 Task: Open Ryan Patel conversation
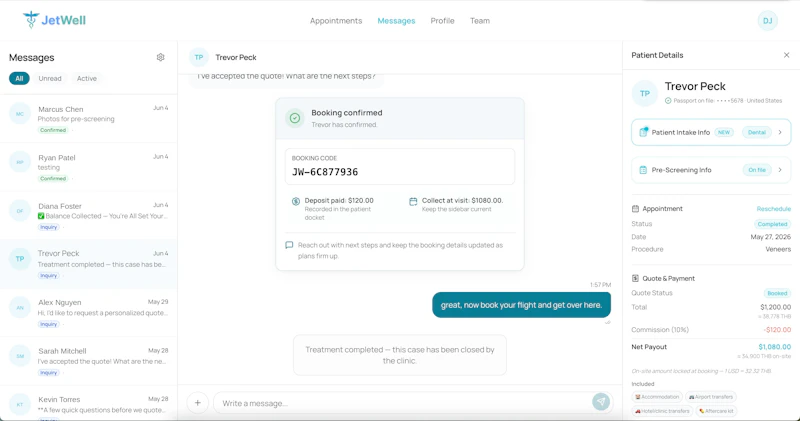click(89, 167)
